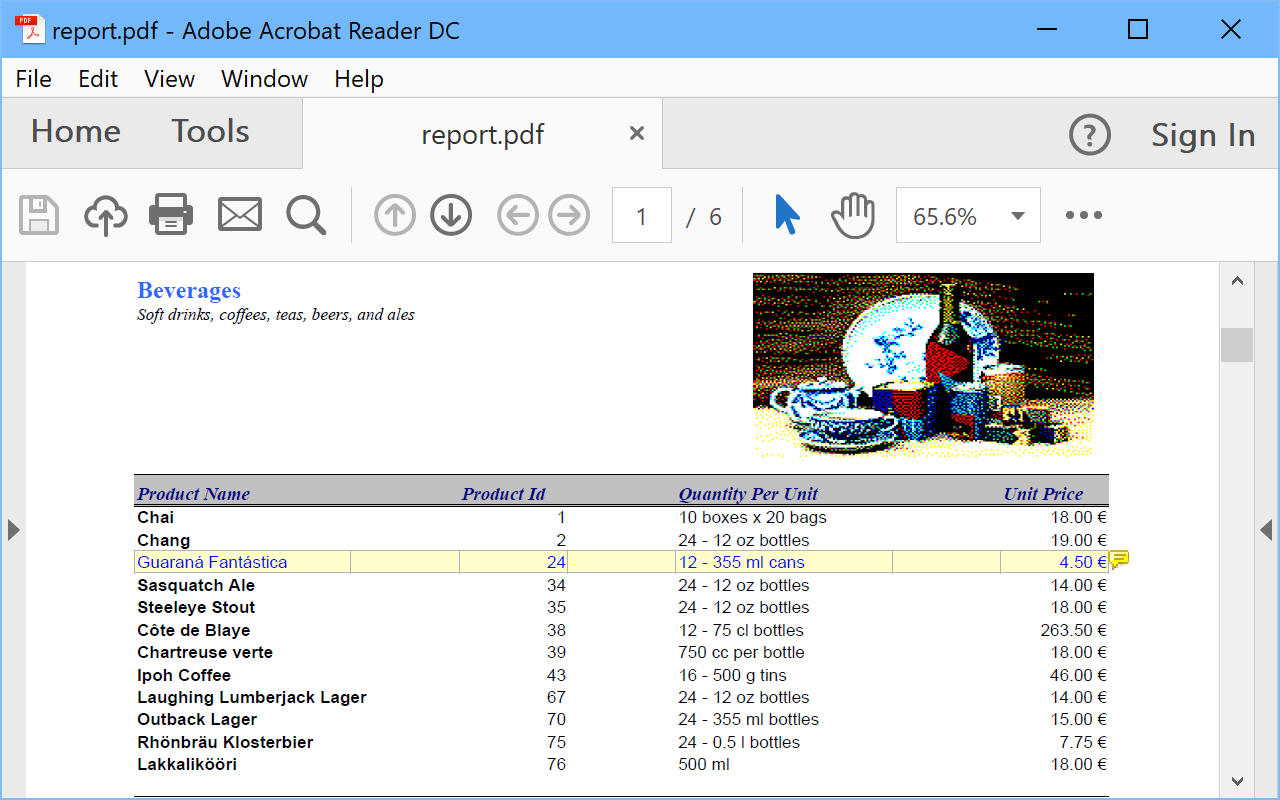
Task: Open the Find text magnifier icon
Action: [x=306, y=215]
